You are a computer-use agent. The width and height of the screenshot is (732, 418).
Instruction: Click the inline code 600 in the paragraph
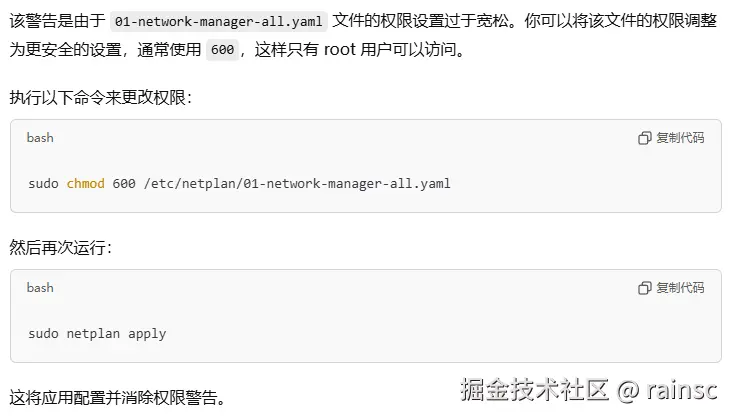tap(222, 50)
